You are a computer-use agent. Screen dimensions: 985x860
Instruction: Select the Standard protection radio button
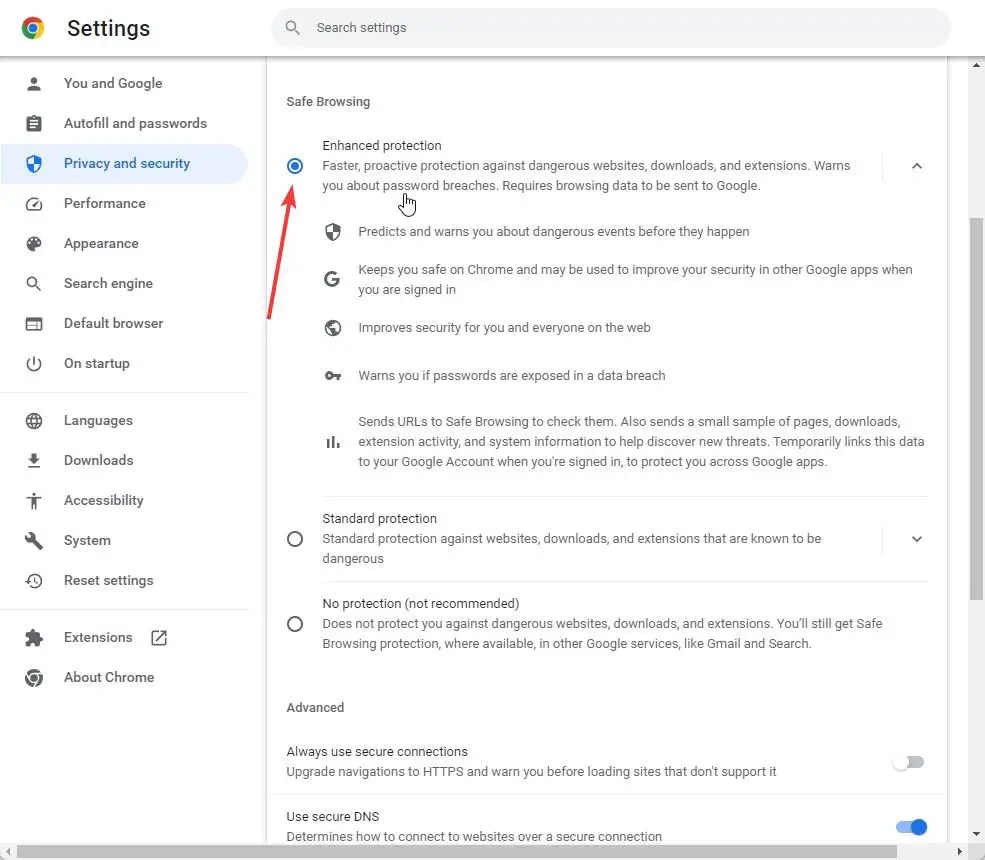[x=295, y=539]
